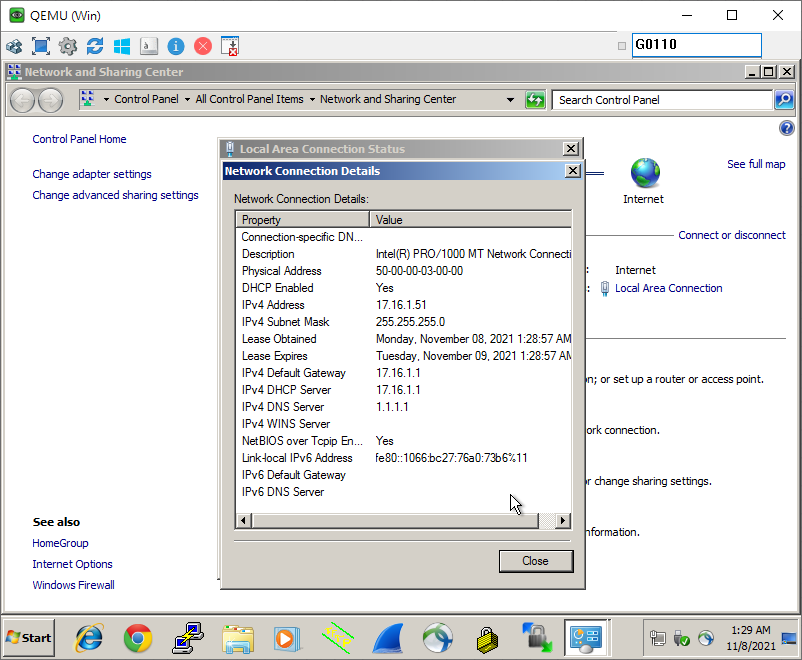Image resolution: width=802 pixels, height=660 pixels.
Task: Close the Network Connection Details dialog
Action: click(x=535, y=561)
